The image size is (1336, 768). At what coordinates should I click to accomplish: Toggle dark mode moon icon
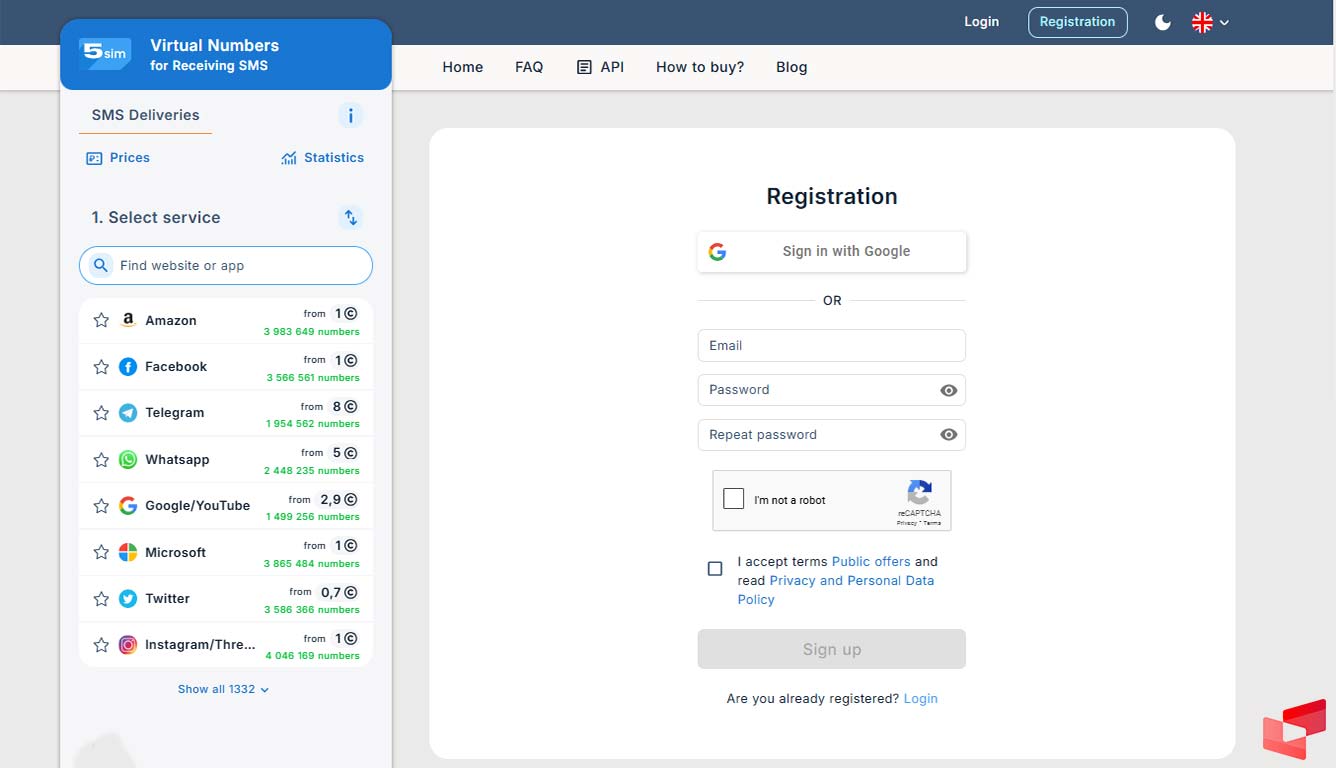pos(1162,22)
